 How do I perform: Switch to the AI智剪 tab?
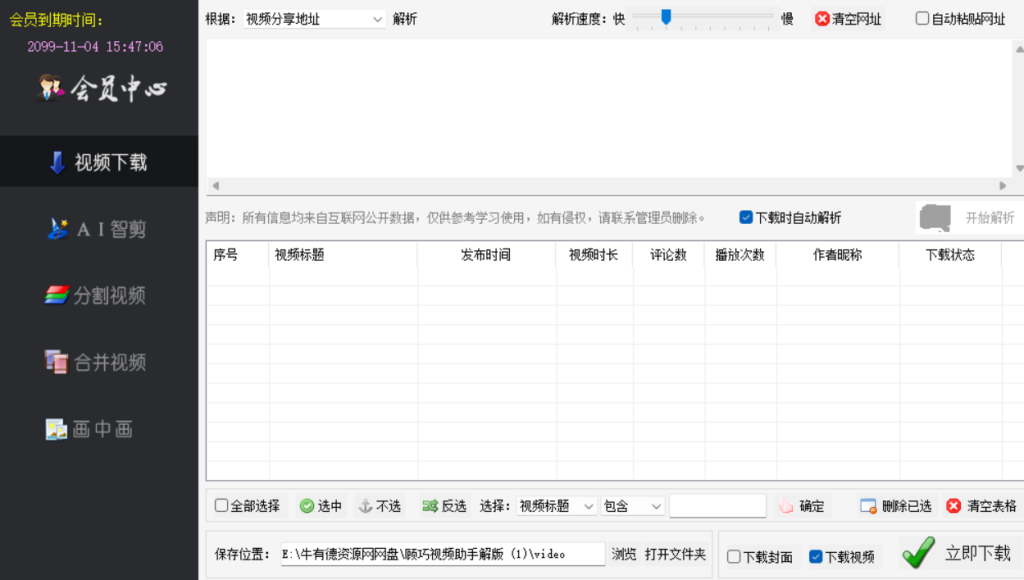[x=99, y=229]
